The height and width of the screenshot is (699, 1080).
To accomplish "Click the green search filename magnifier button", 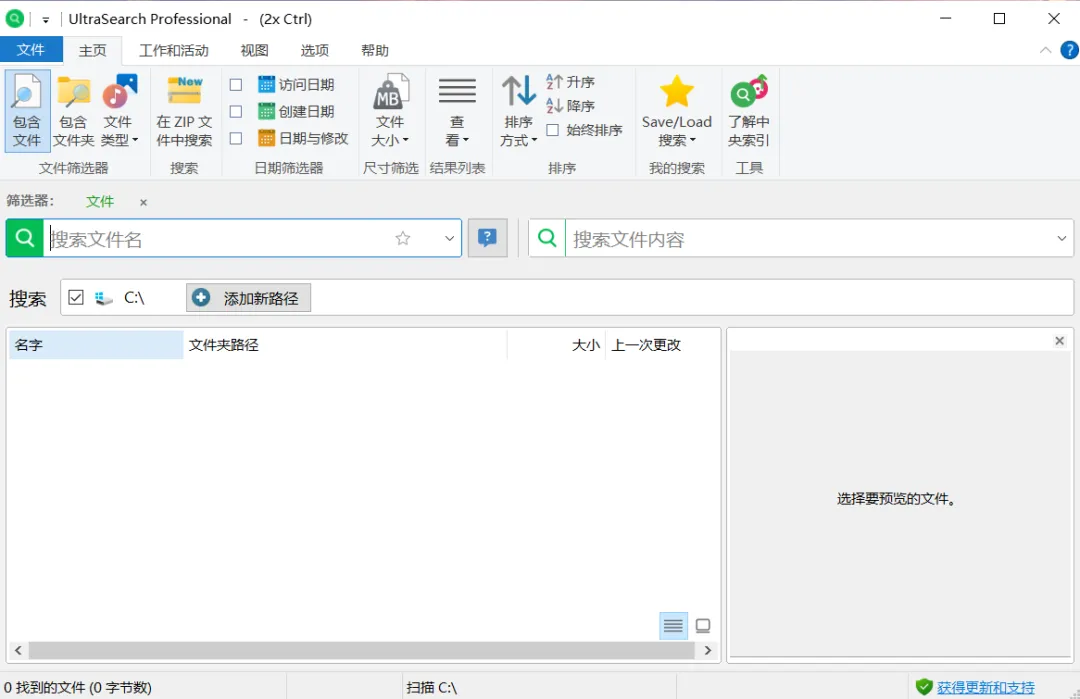I will (25, 238).
